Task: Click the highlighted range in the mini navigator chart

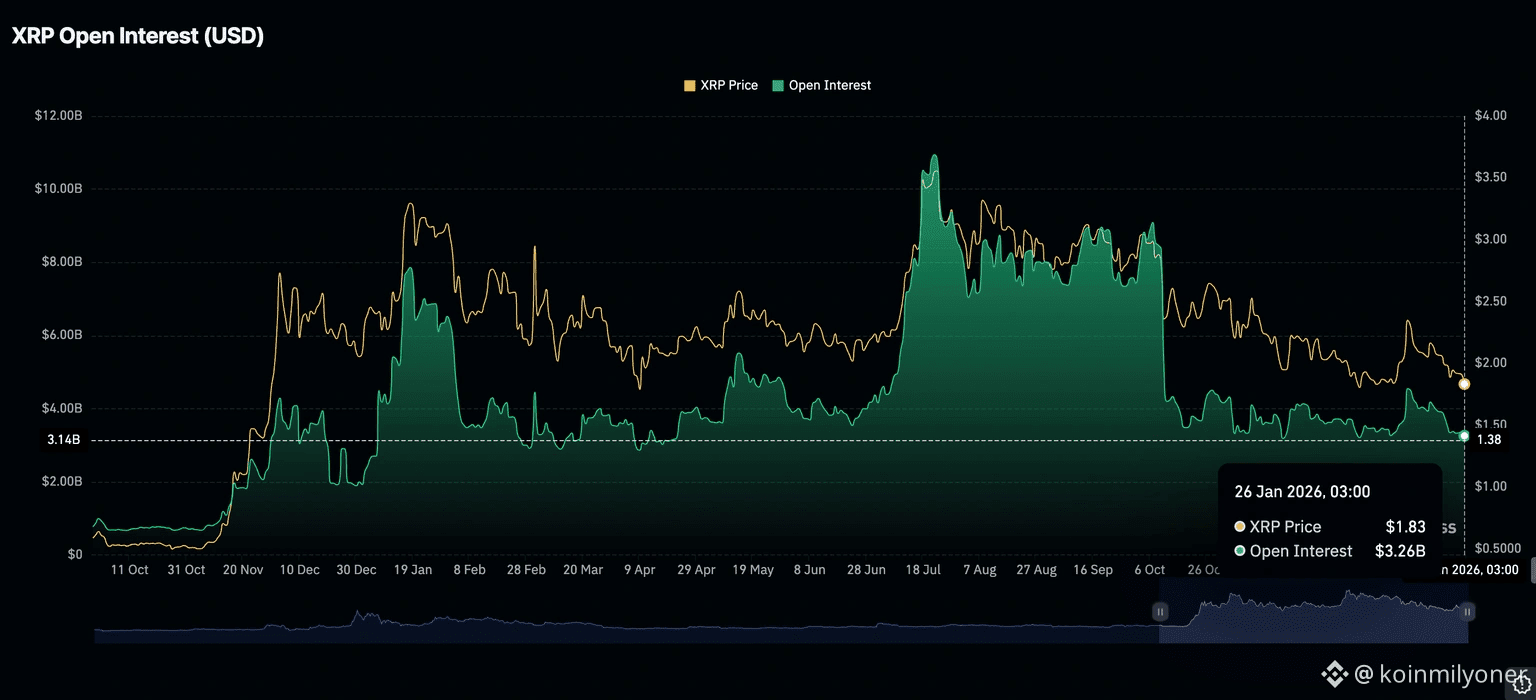Action: [1313, 615]
